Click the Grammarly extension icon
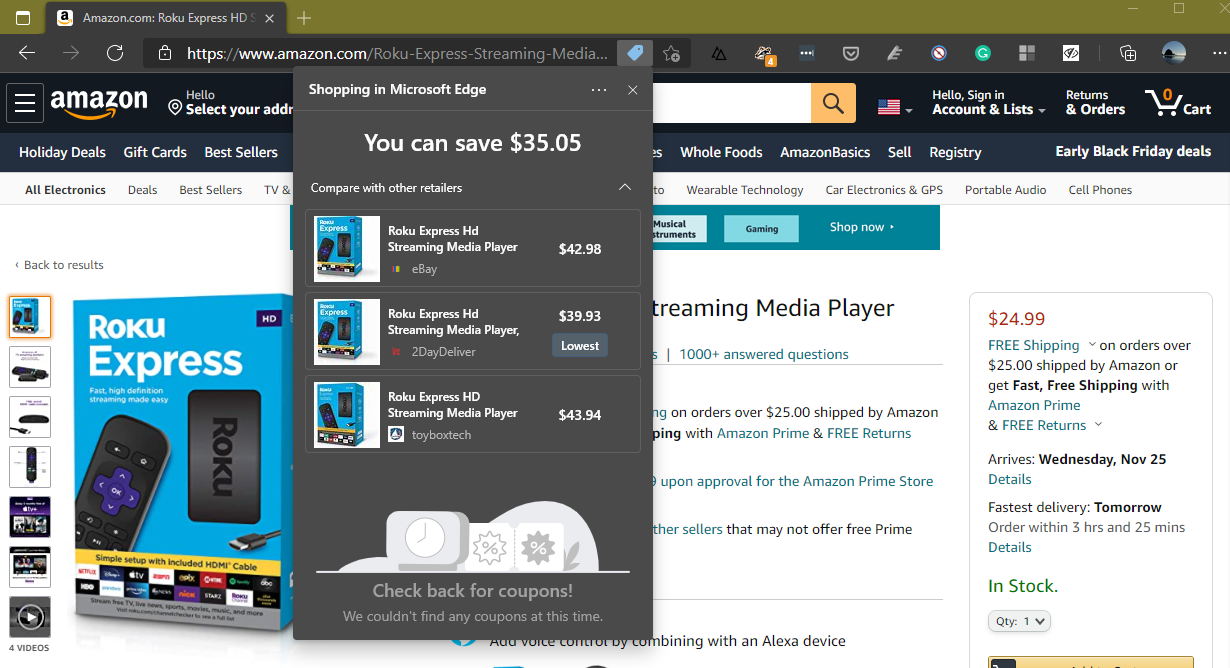 point(983,53)
